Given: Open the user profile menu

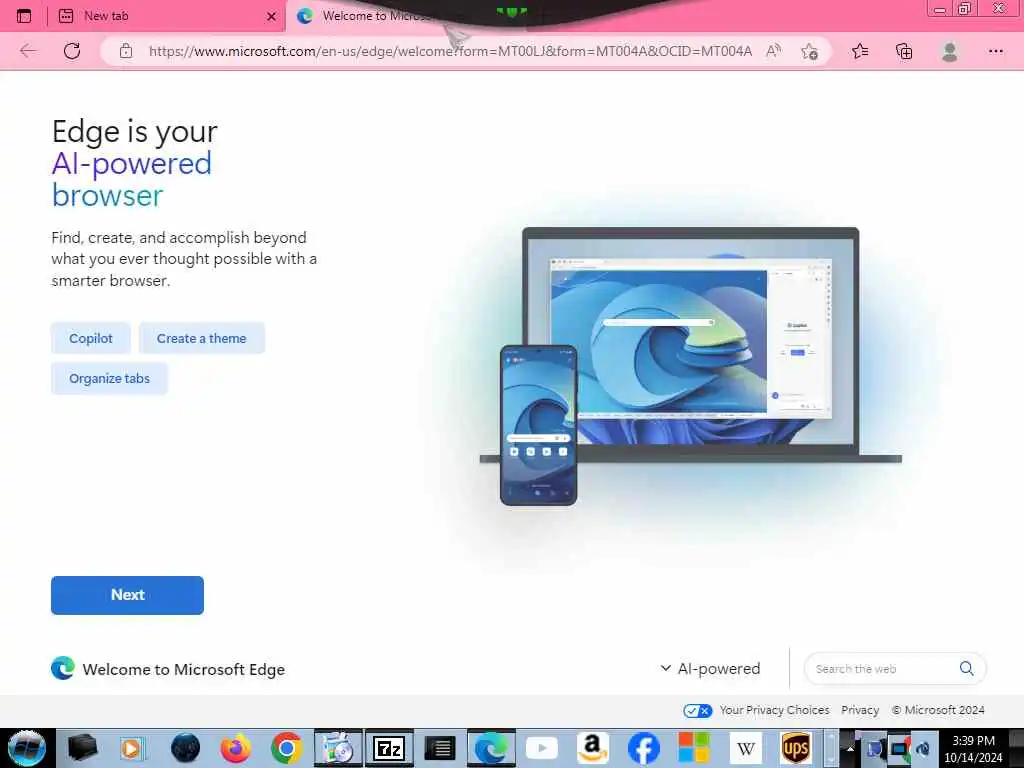Looking at the screenshot, I should click(x=950, y=51).
